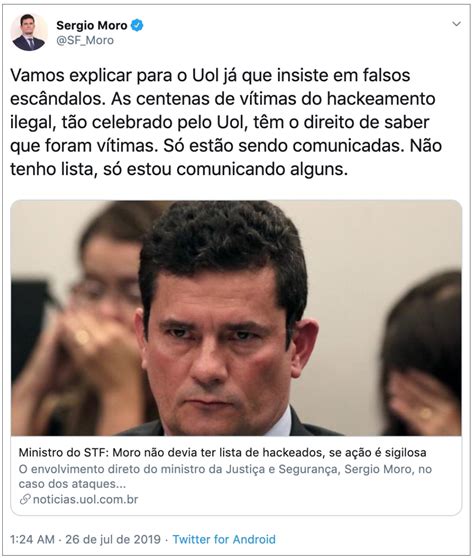Select the card description 'O envolvimento direto'
The image size is (474, 558).
(x=225, y=476)
